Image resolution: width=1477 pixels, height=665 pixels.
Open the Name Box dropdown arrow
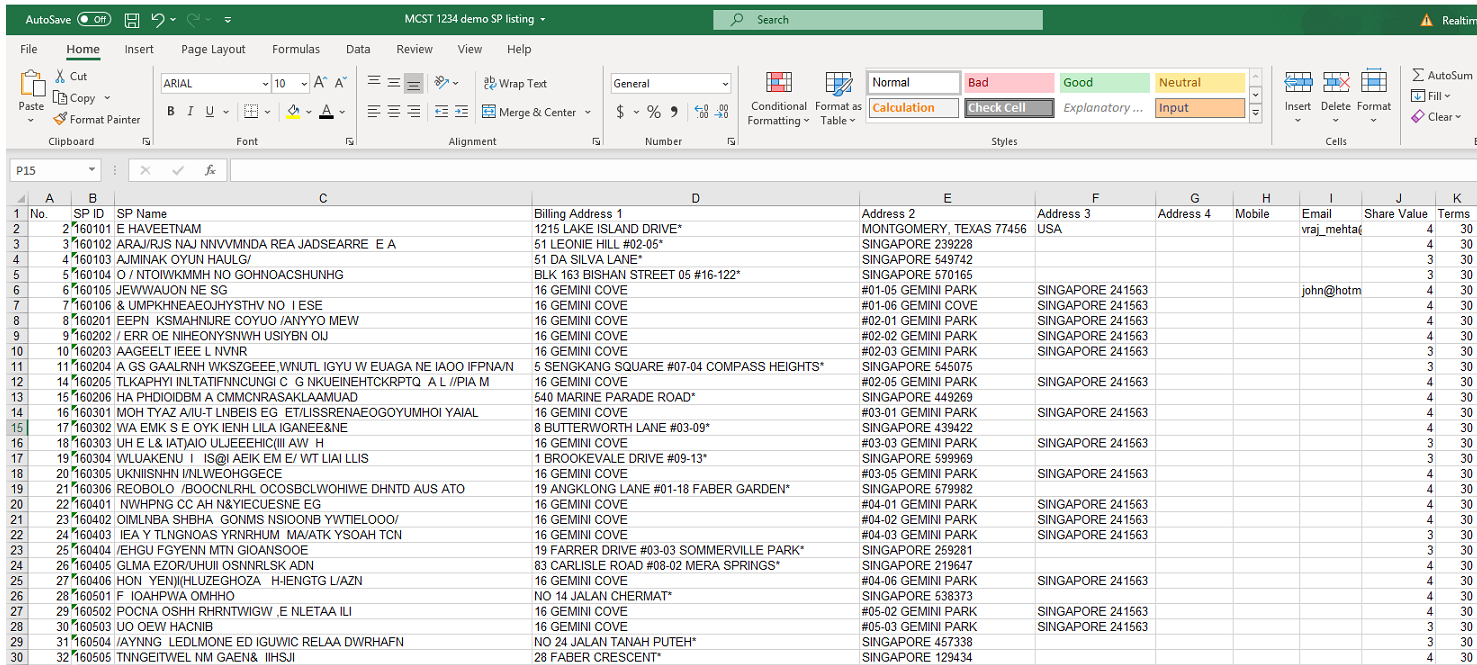coord(92,171)
